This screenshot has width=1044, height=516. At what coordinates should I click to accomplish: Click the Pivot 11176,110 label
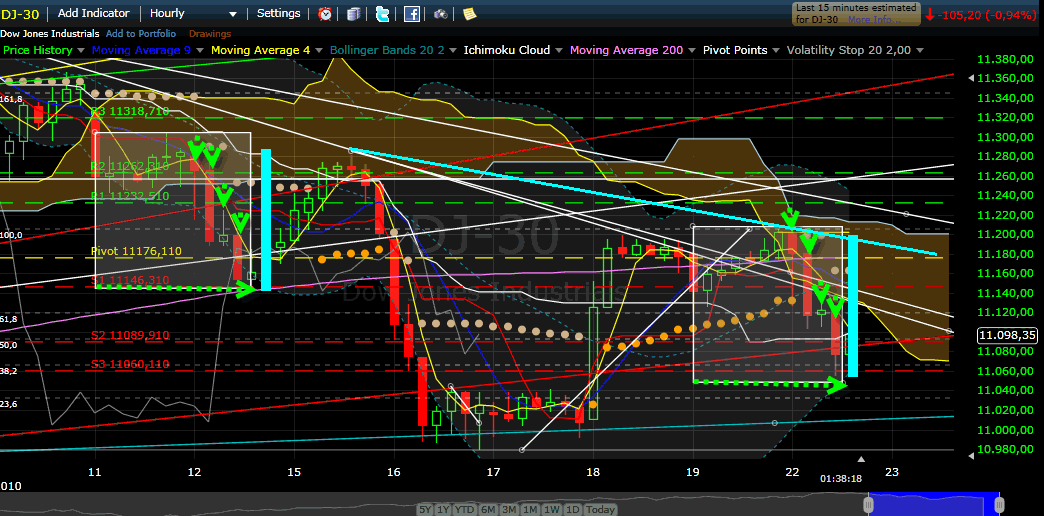click(x=134, y=251)
